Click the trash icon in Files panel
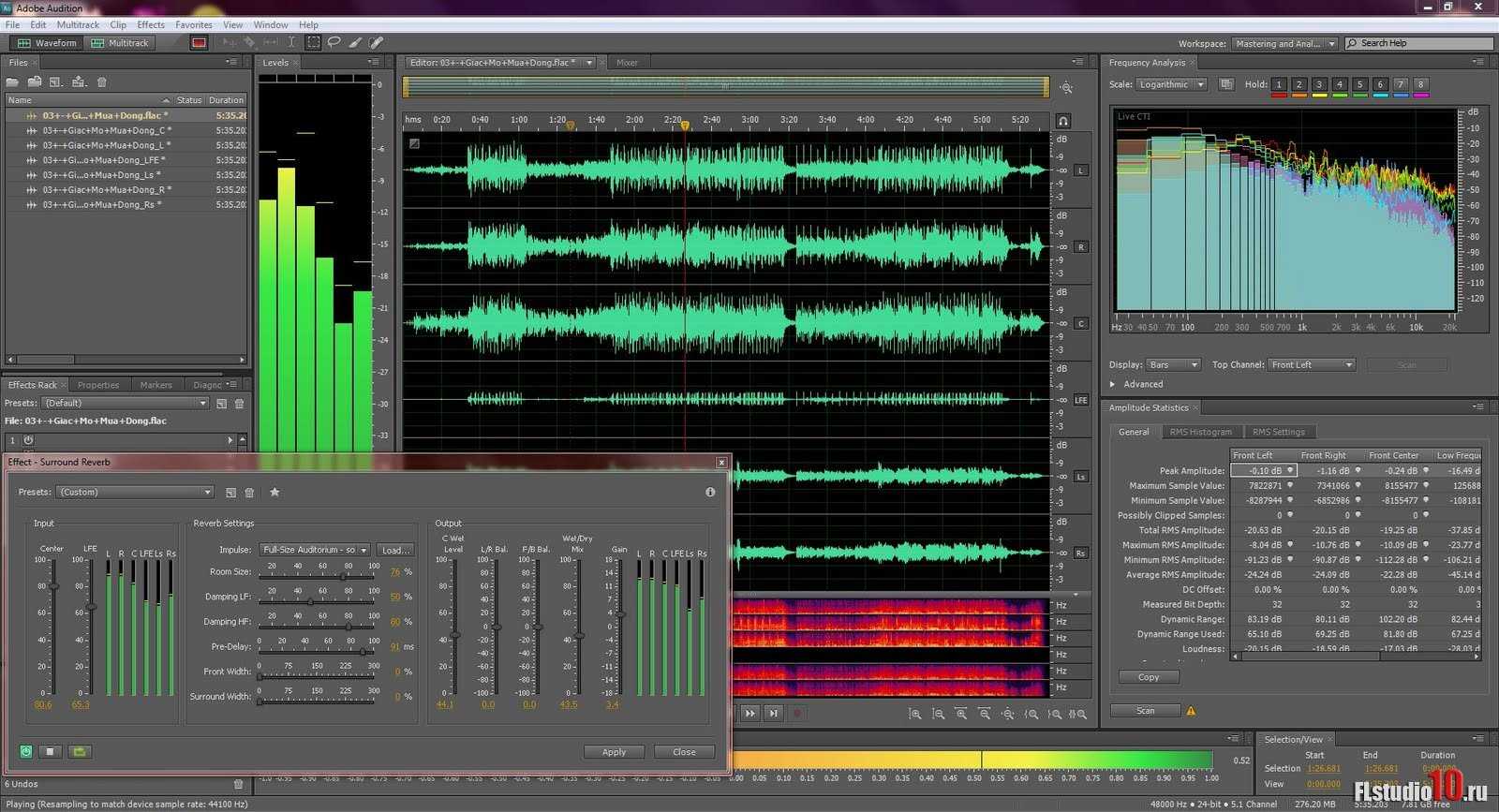 click(x=101, y=82)
